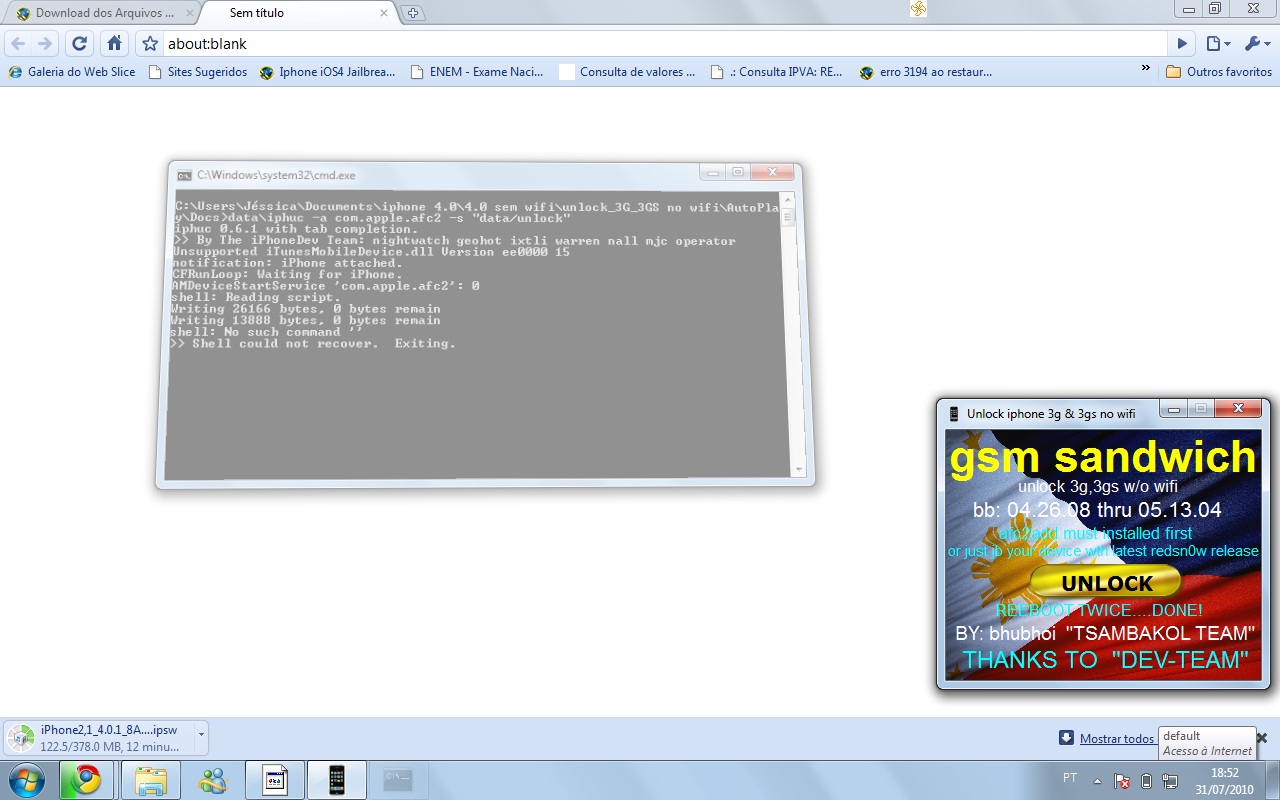Open Windows Live Messenger taskbar icon
1280x800 pixels.
(x=213, y=780)
